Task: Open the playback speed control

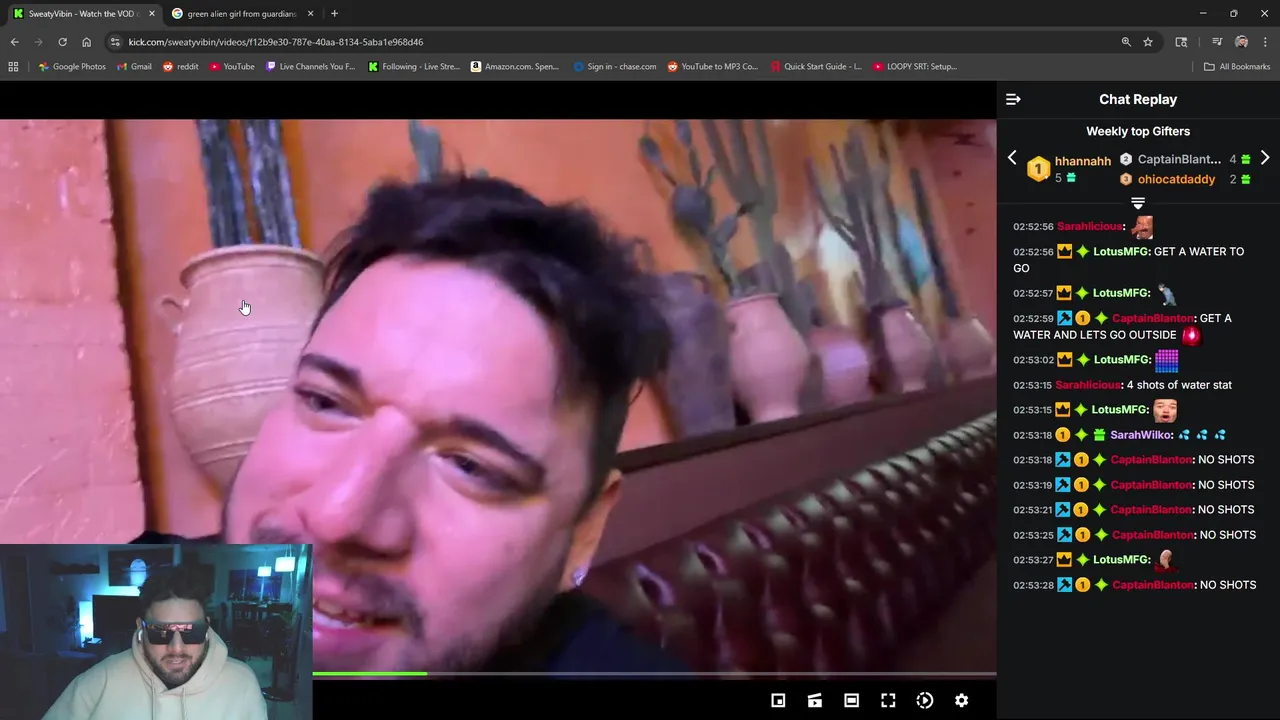Action: [925, 701]
